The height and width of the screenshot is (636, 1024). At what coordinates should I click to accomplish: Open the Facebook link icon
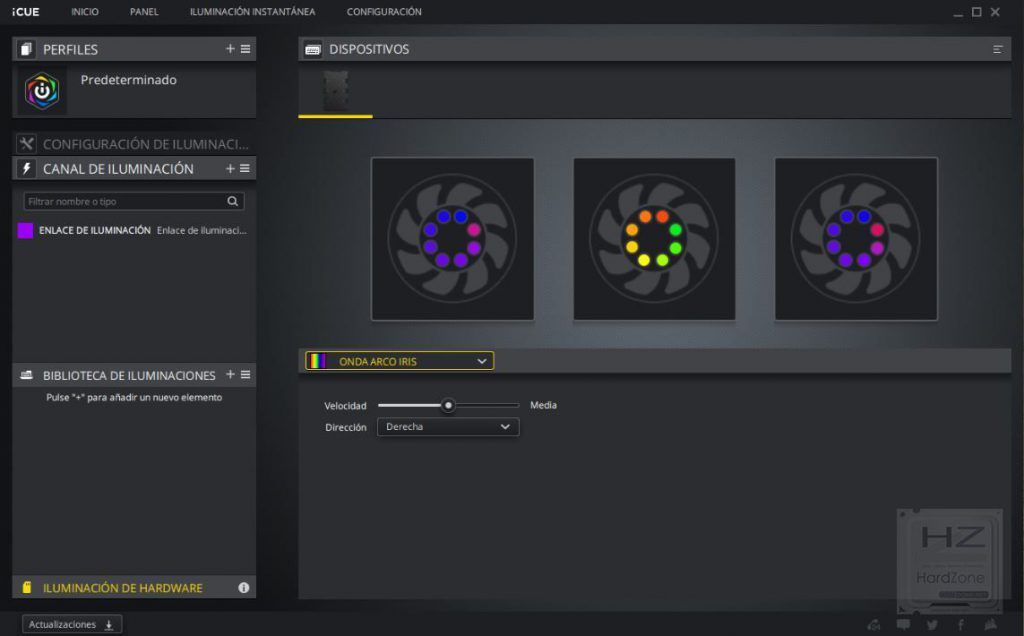tap(961, 625)
